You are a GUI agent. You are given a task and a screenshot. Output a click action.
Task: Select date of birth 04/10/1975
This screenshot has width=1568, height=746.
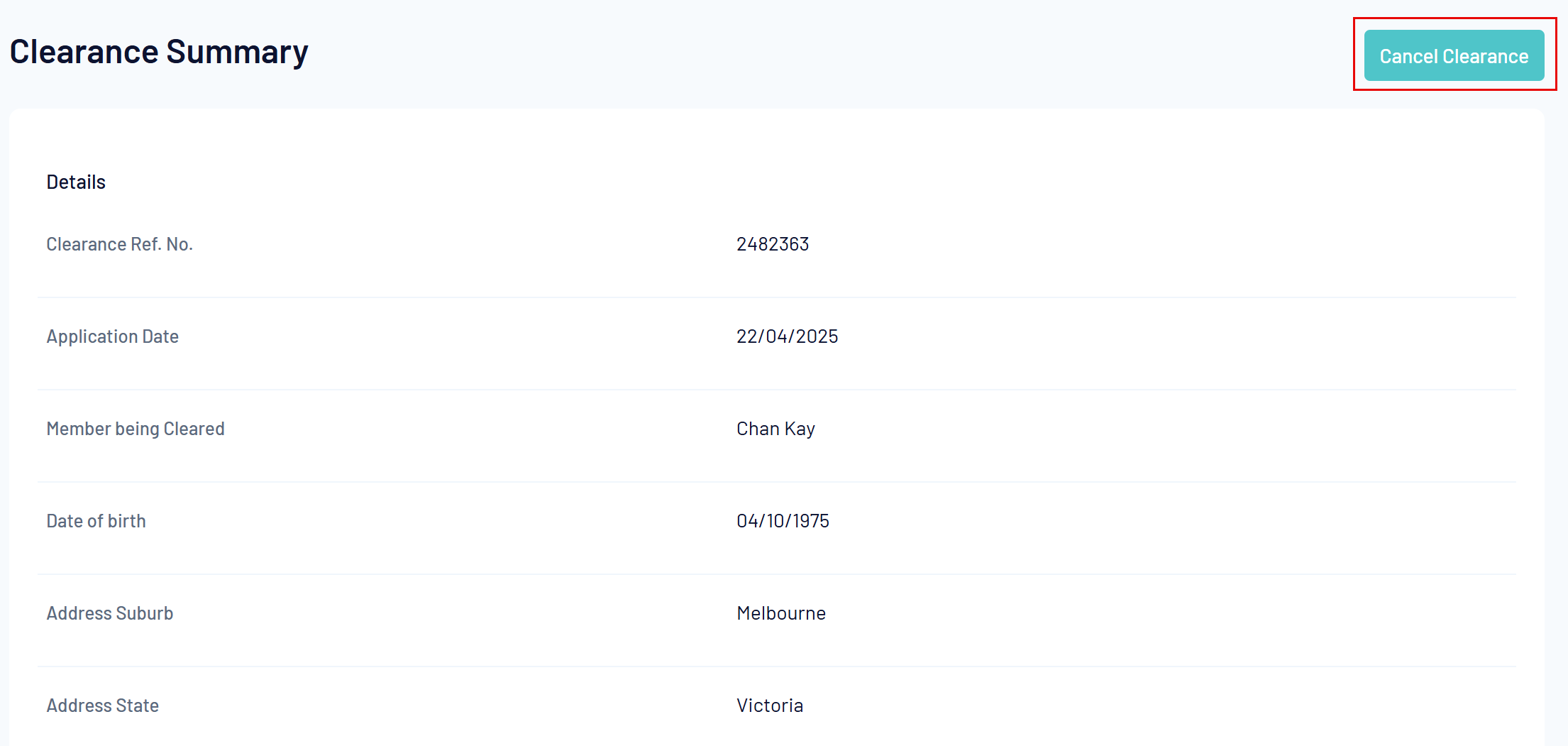click(783, 521)
